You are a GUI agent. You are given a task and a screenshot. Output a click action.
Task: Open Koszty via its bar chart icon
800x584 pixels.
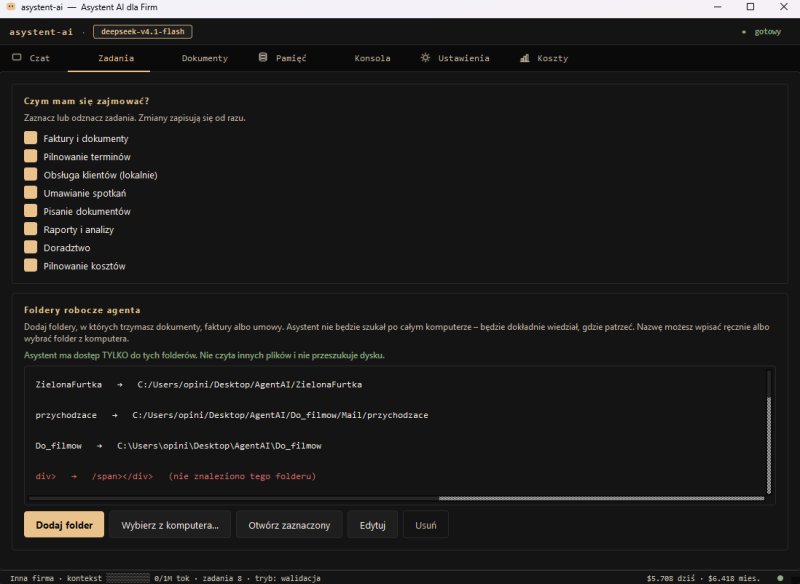[524, 58]
